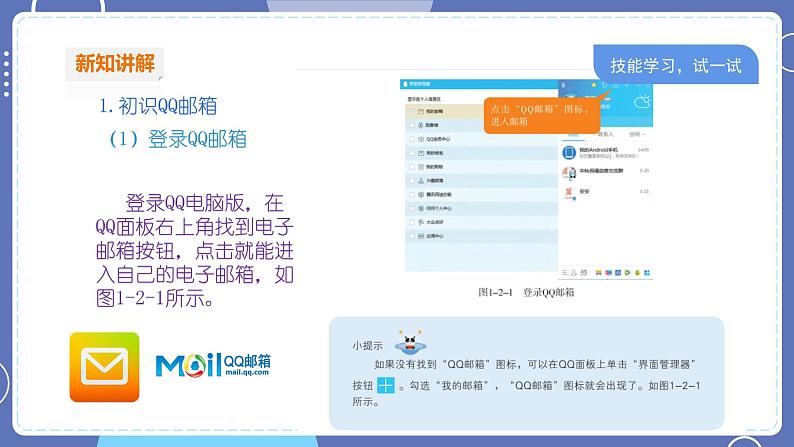This screenshot has height=447, width=794.
Task: Click the Mail QQ邮箱 mail.qq.com logo
Action: (x=214, y=365)
